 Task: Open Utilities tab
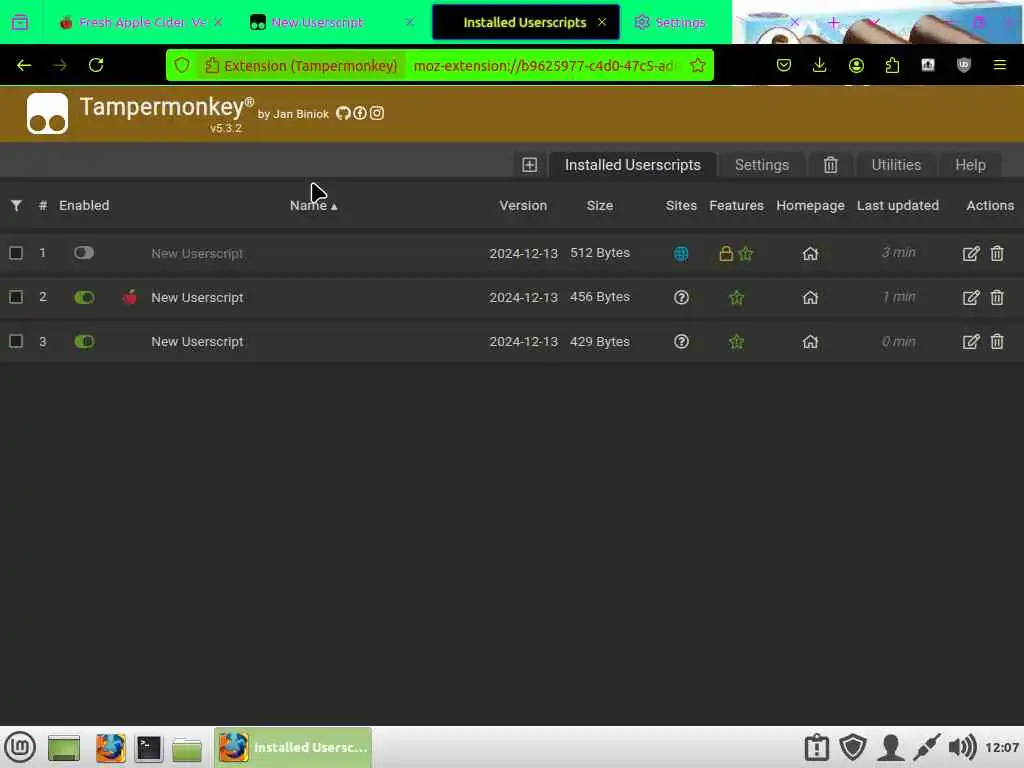pos(896,165)
